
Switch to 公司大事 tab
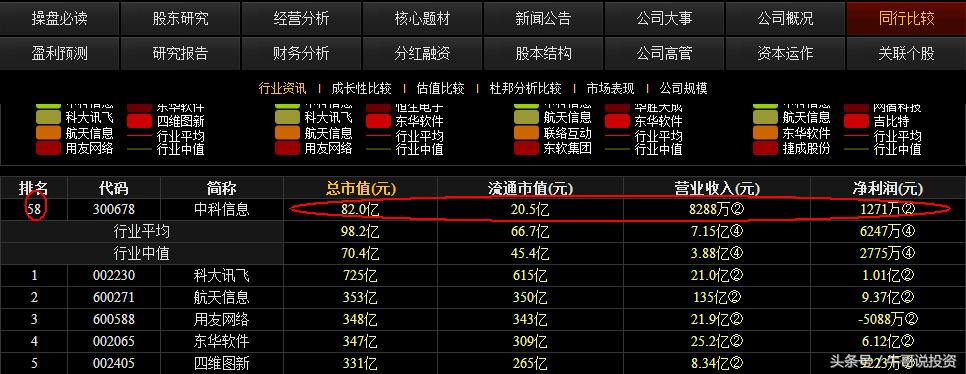tap(664, 18)
